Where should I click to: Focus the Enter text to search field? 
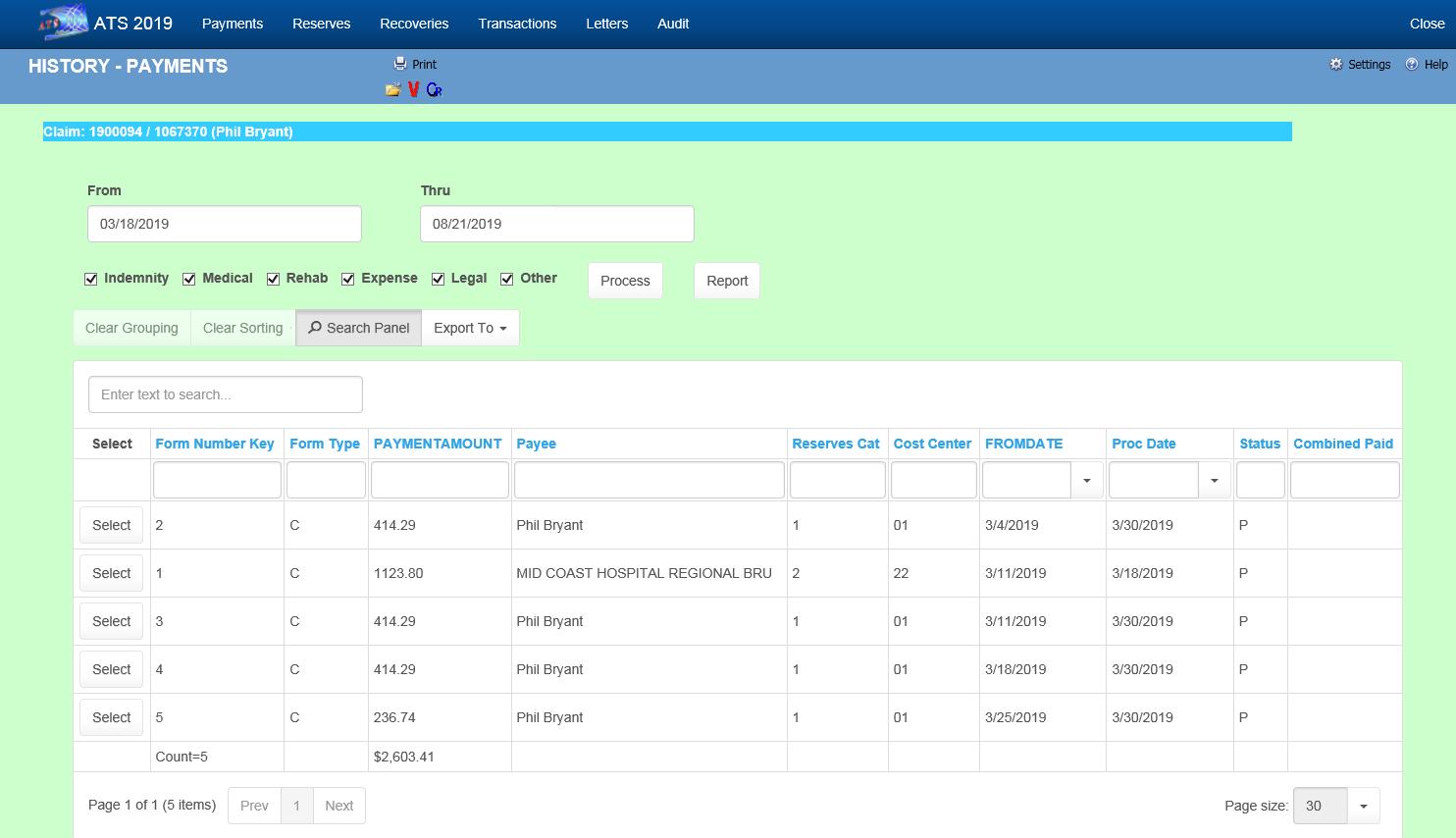point(226,394)
